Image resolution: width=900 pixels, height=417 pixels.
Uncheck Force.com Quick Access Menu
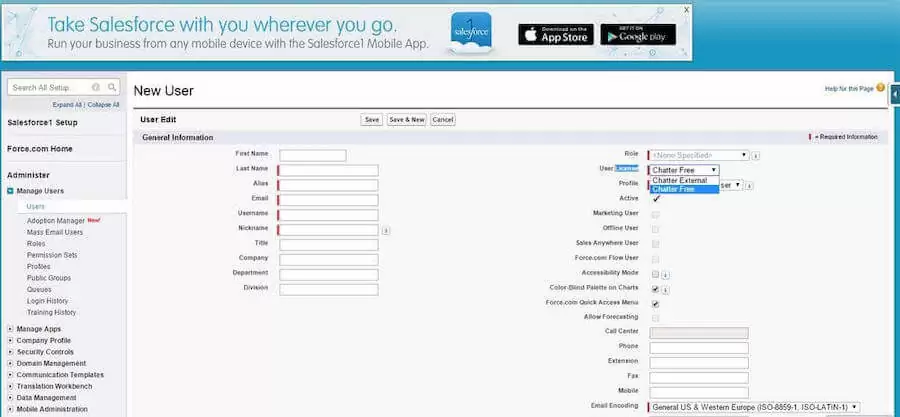point(655,304)
